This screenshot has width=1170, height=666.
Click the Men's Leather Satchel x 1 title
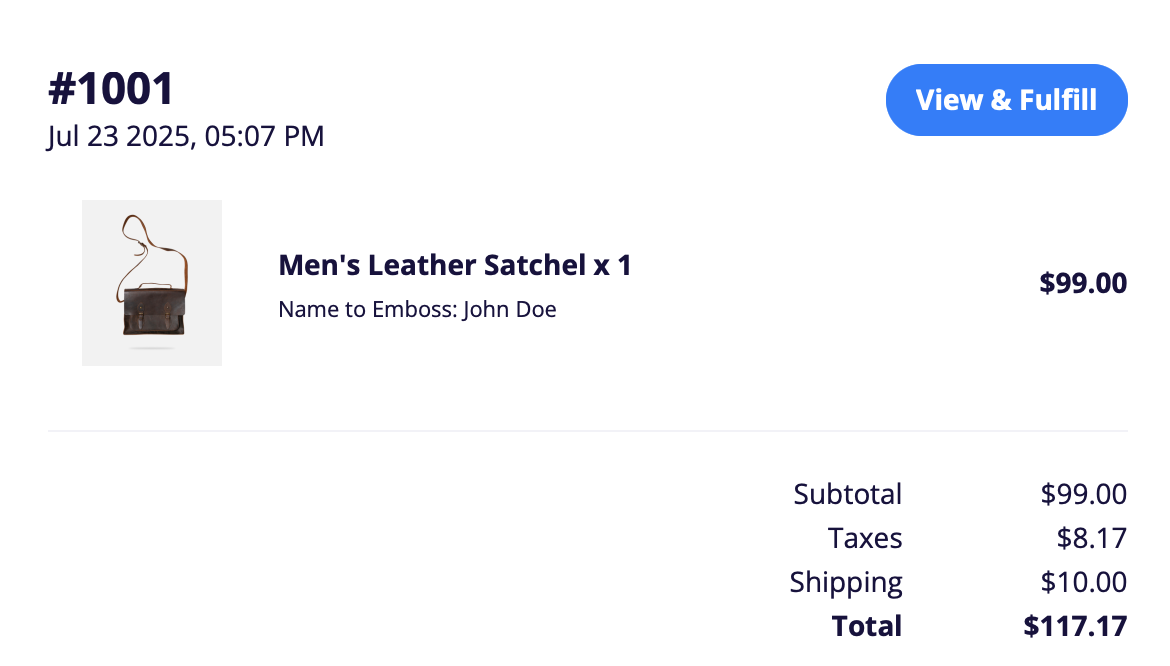click(x=455, y=265)
